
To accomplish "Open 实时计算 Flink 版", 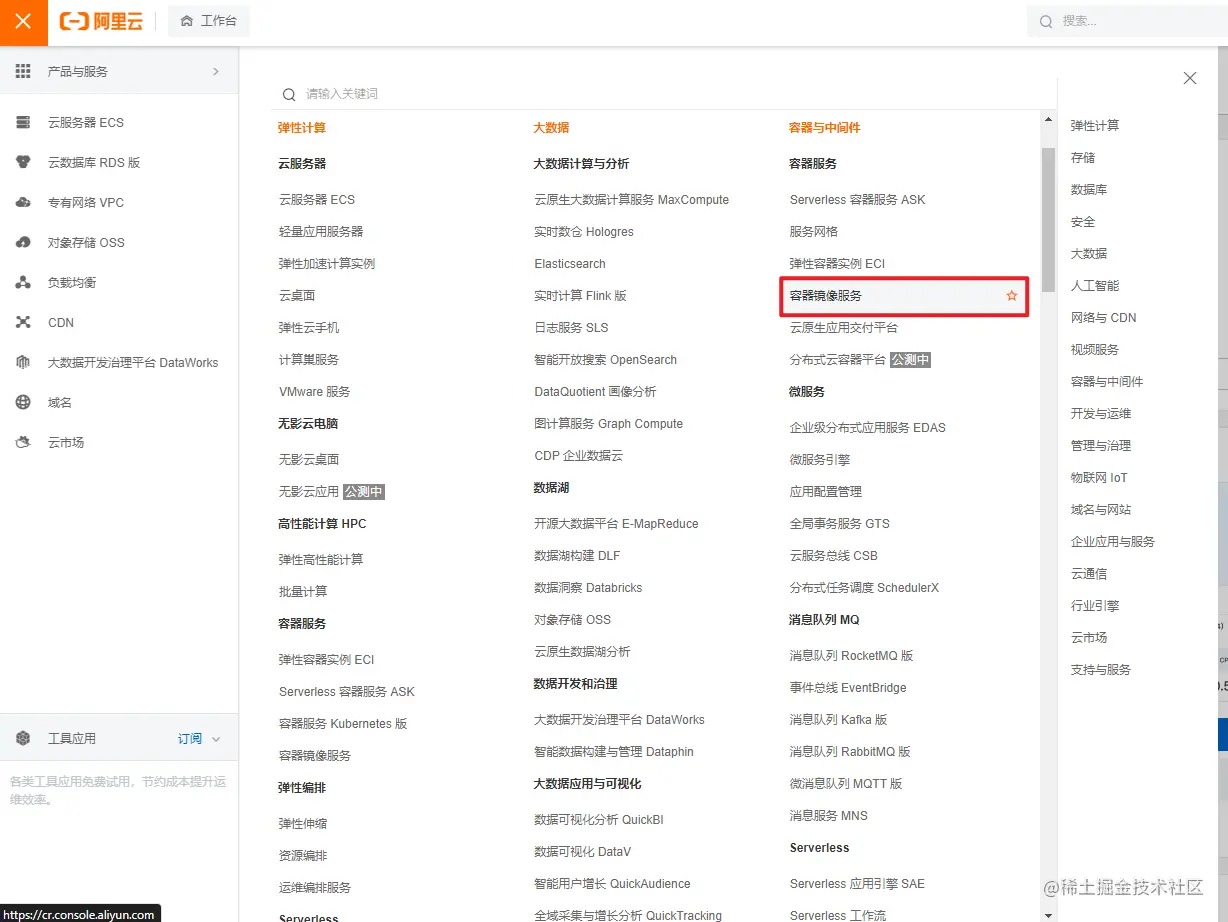I will click(x=581, y=296).
